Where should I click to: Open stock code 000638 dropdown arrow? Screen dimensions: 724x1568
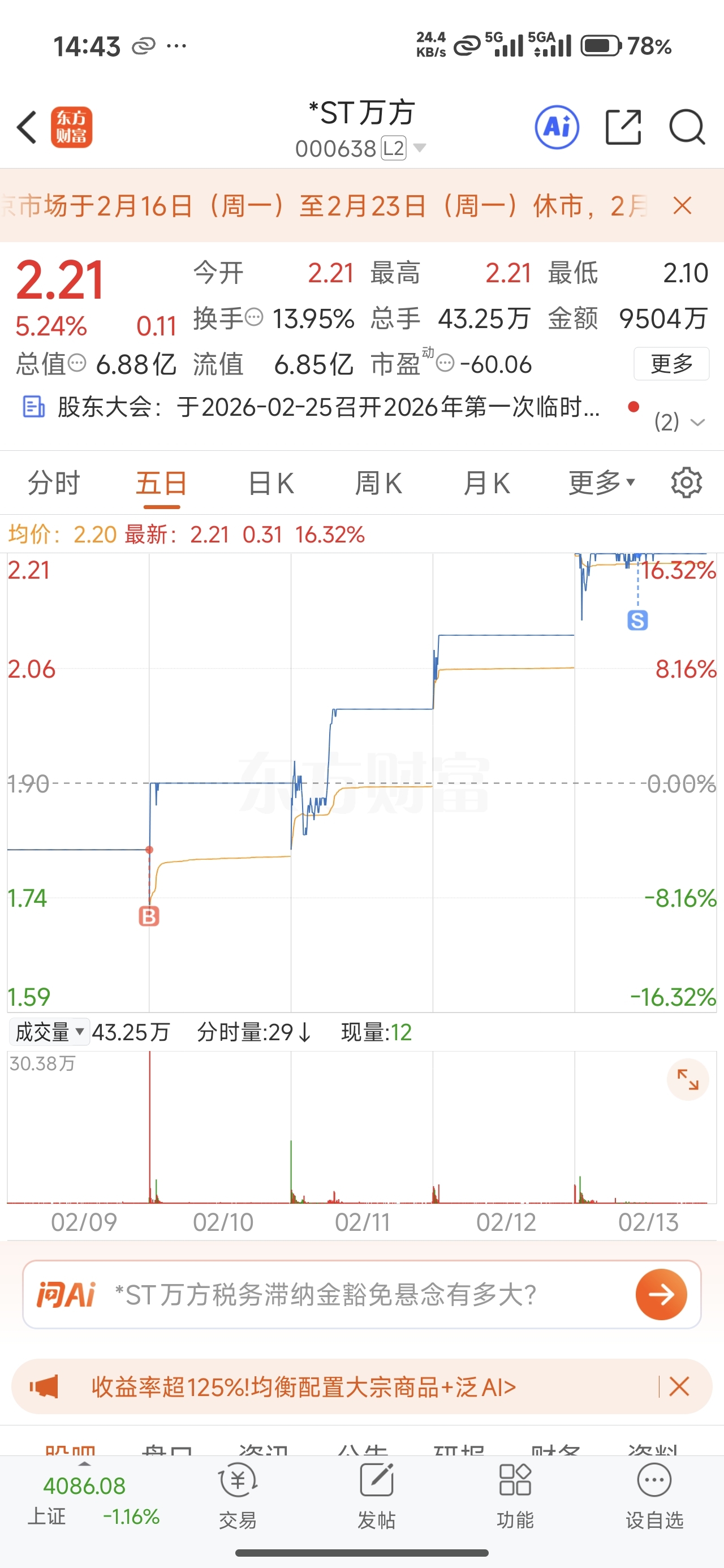click(420, 148)
